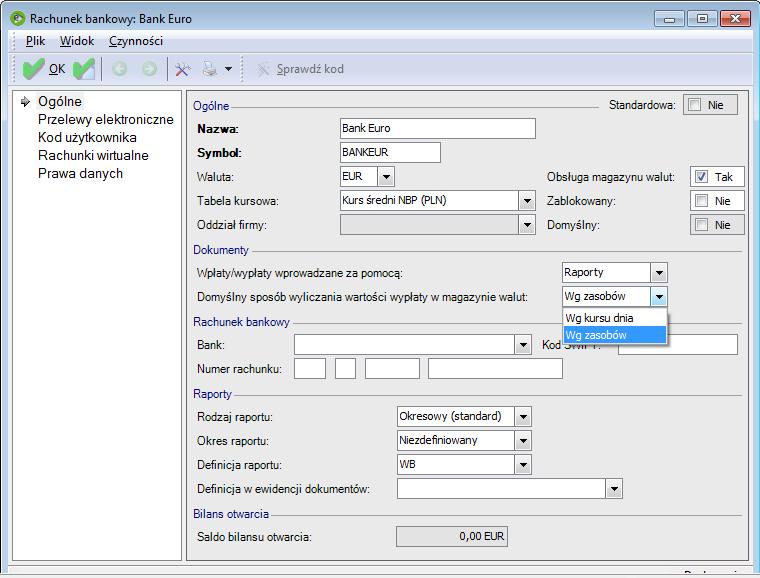The width and height of the screenshot is (760, 578).
Task: Open the Plik menu
Action: click(x=35, y=41)
